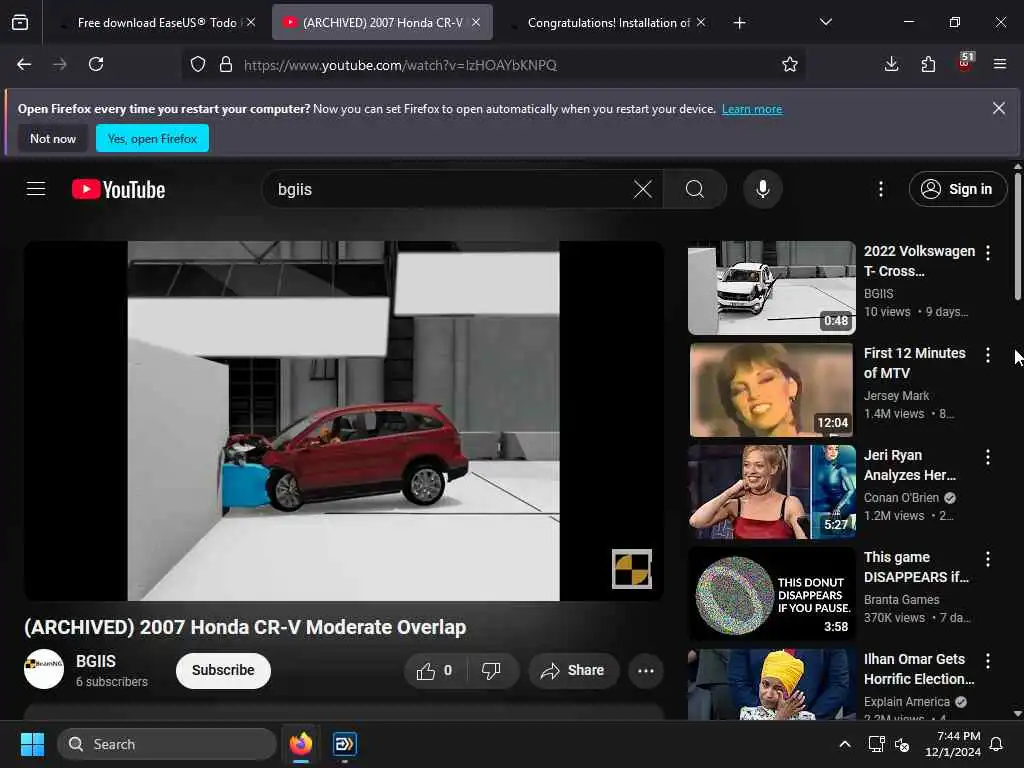Open options menu for This game DISAPPEARS video
Viewport: 1024px width, 768px height.
coord(987,558)
